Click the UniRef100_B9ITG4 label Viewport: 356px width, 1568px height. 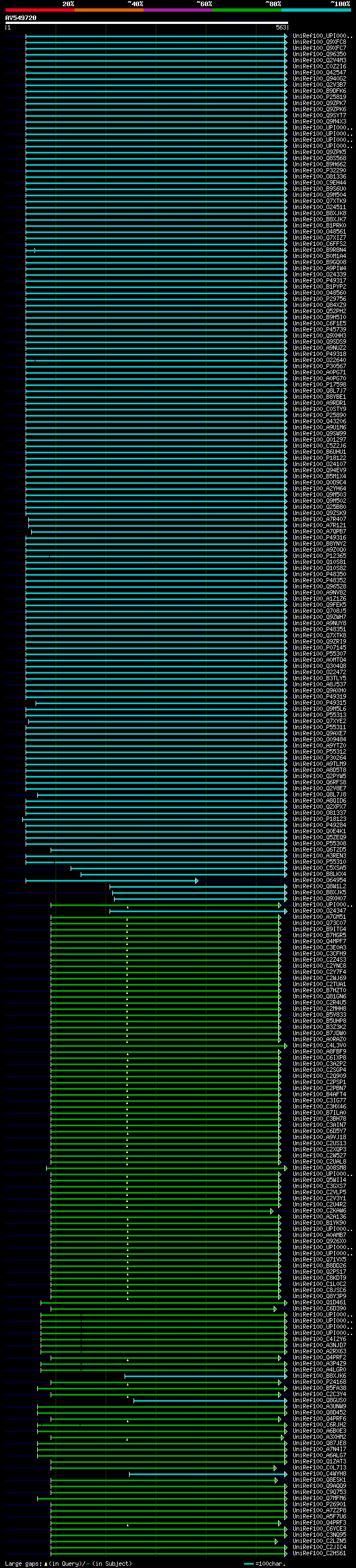point(319,929)
